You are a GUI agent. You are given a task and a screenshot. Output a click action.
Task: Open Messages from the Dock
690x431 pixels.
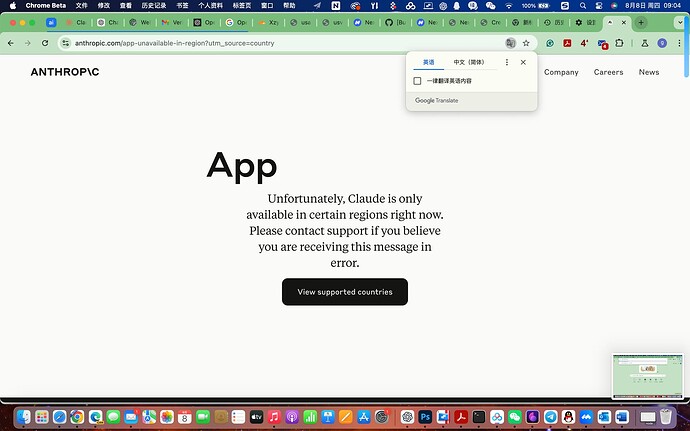(113, 416)
